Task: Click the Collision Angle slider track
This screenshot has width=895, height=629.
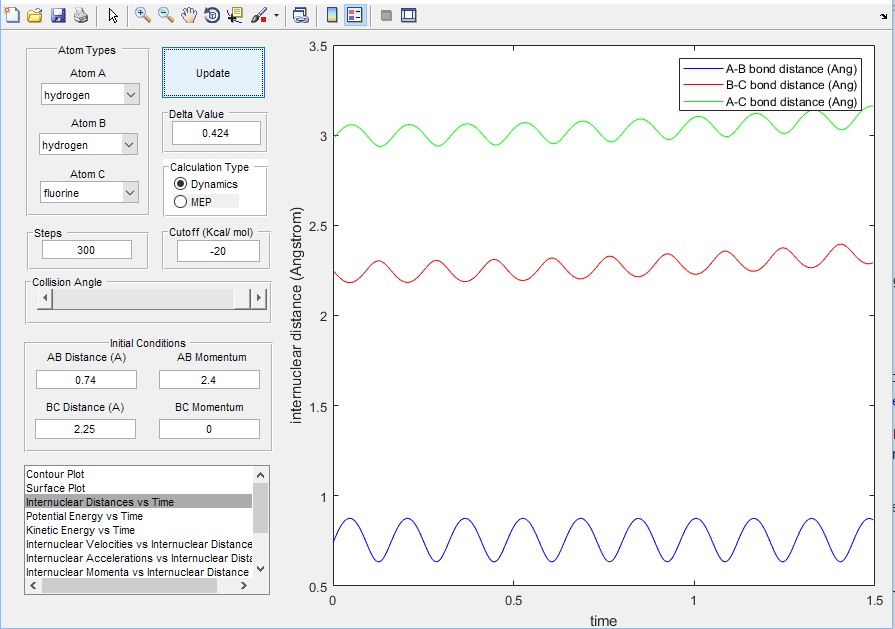Action: (143, 298)
